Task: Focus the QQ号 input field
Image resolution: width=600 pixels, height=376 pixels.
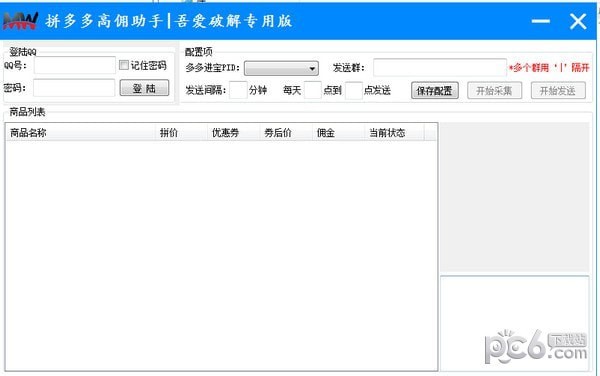Action: (75, 65)
